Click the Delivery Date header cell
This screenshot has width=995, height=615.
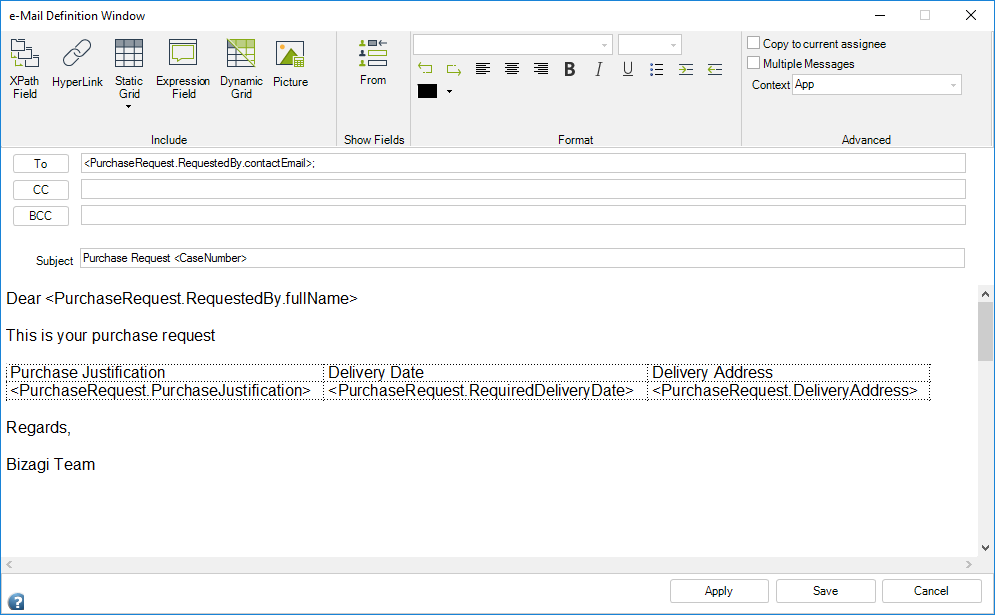tap(485, 373)
